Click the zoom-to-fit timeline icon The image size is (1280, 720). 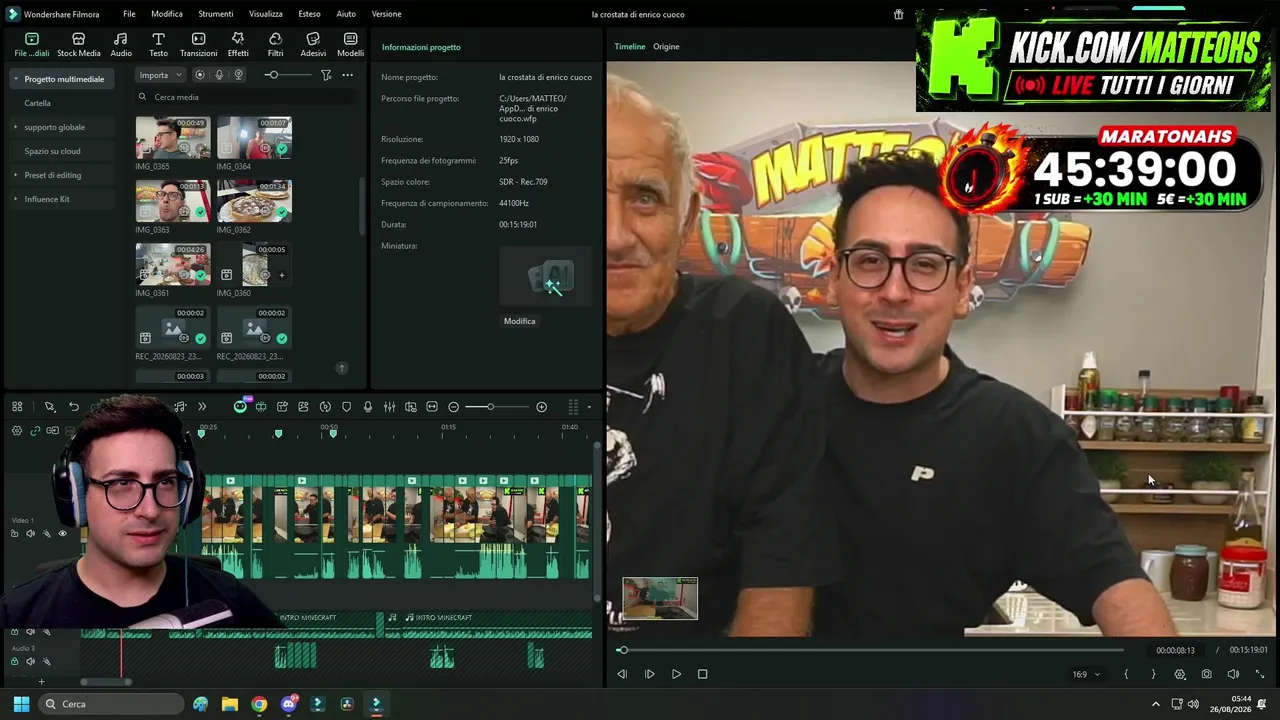tap(432, 407)
